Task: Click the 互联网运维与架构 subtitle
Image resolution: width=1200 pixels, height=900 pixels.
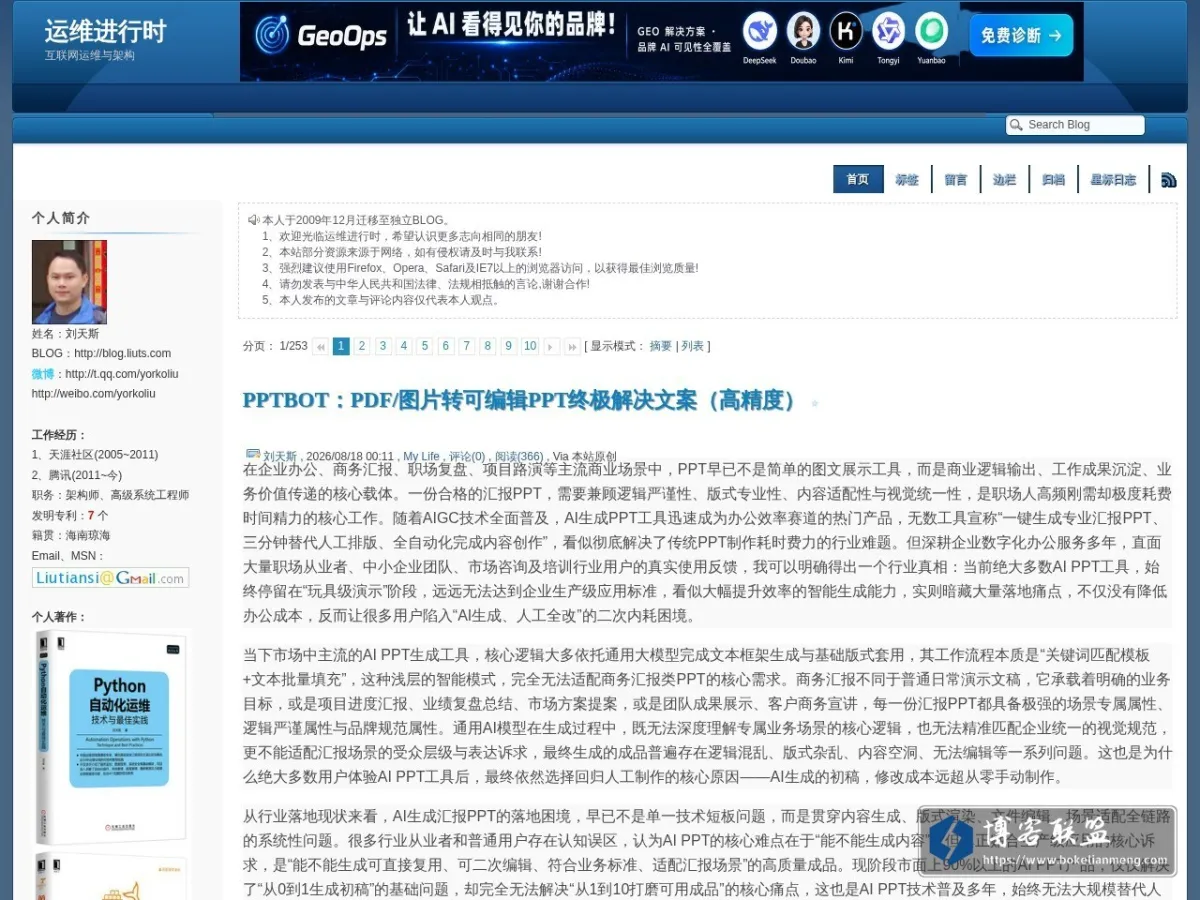Action: point(89,56)
